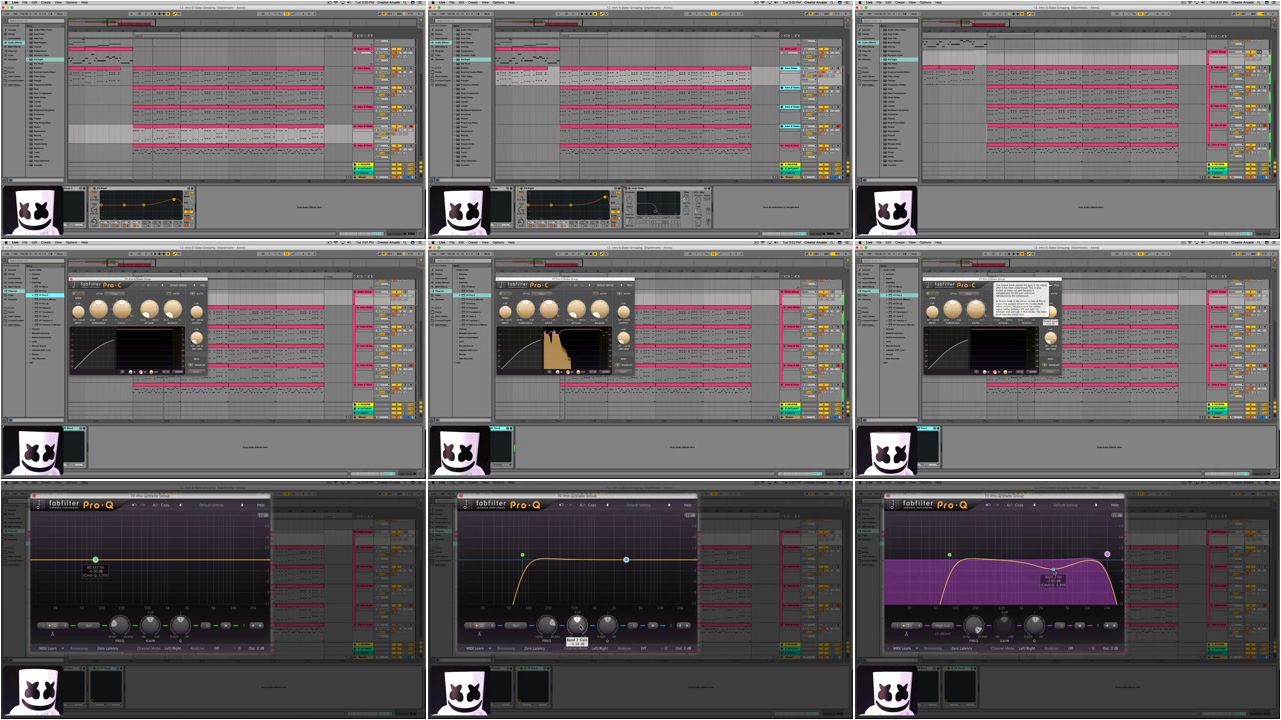Select highlighted EQ Eight entry in first frame browser
This screenshot has height=720, width=1281.
pos(46,59)
